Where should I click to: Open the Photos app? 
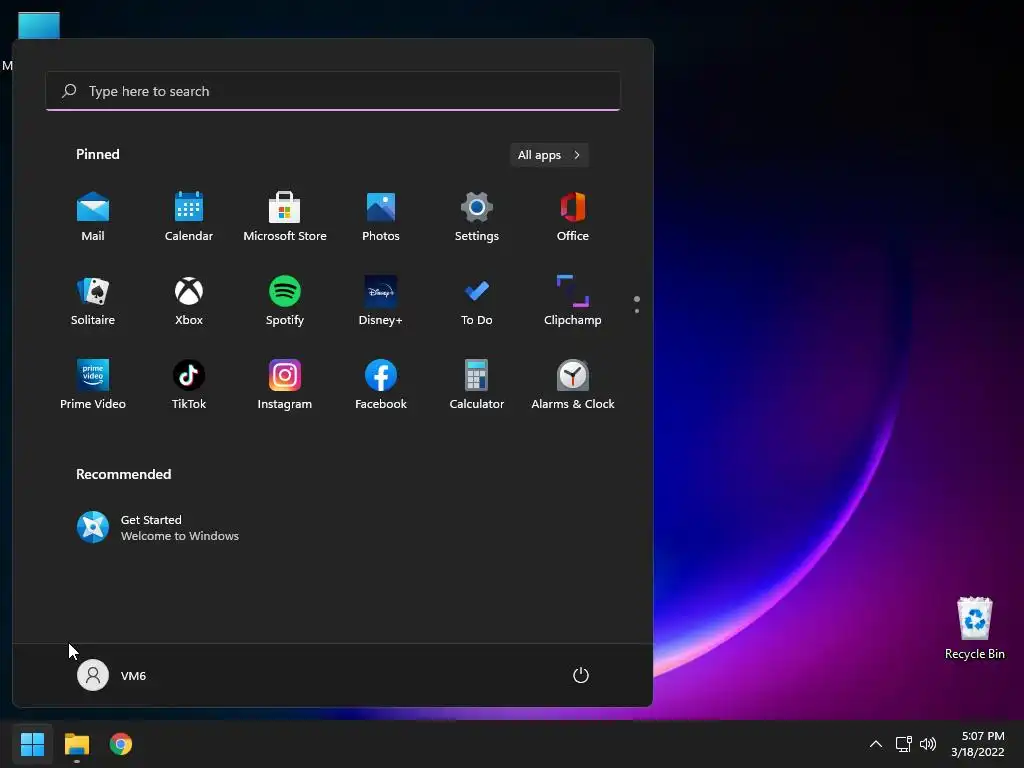[381, 217]
